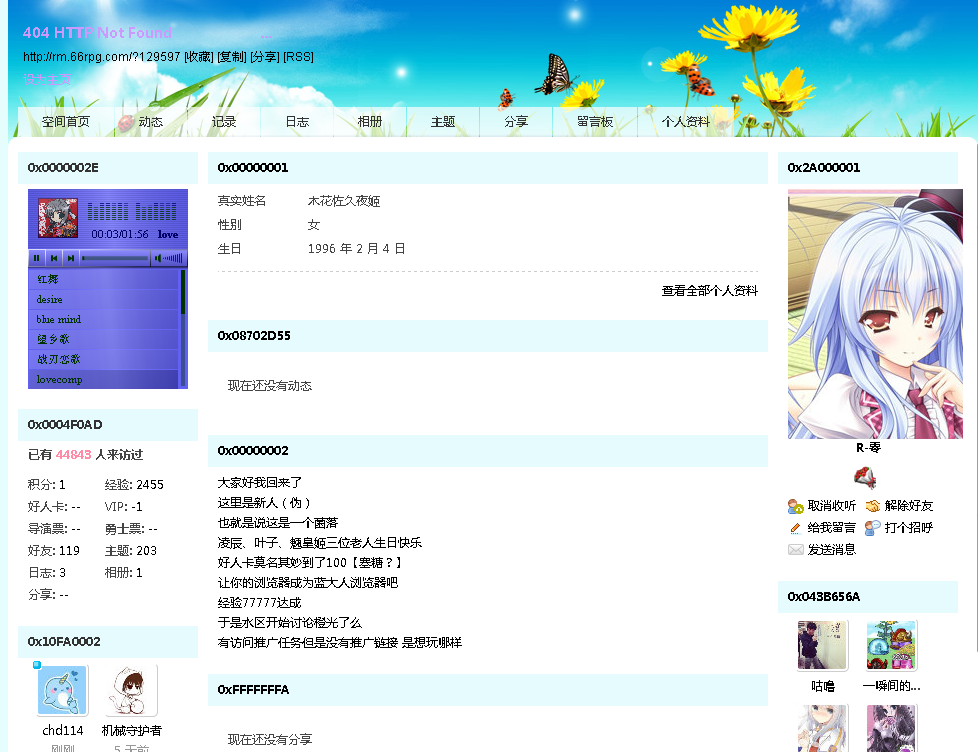
Task: Click the 解除好友 handshake icon
Action: click(x=873, y=506)
